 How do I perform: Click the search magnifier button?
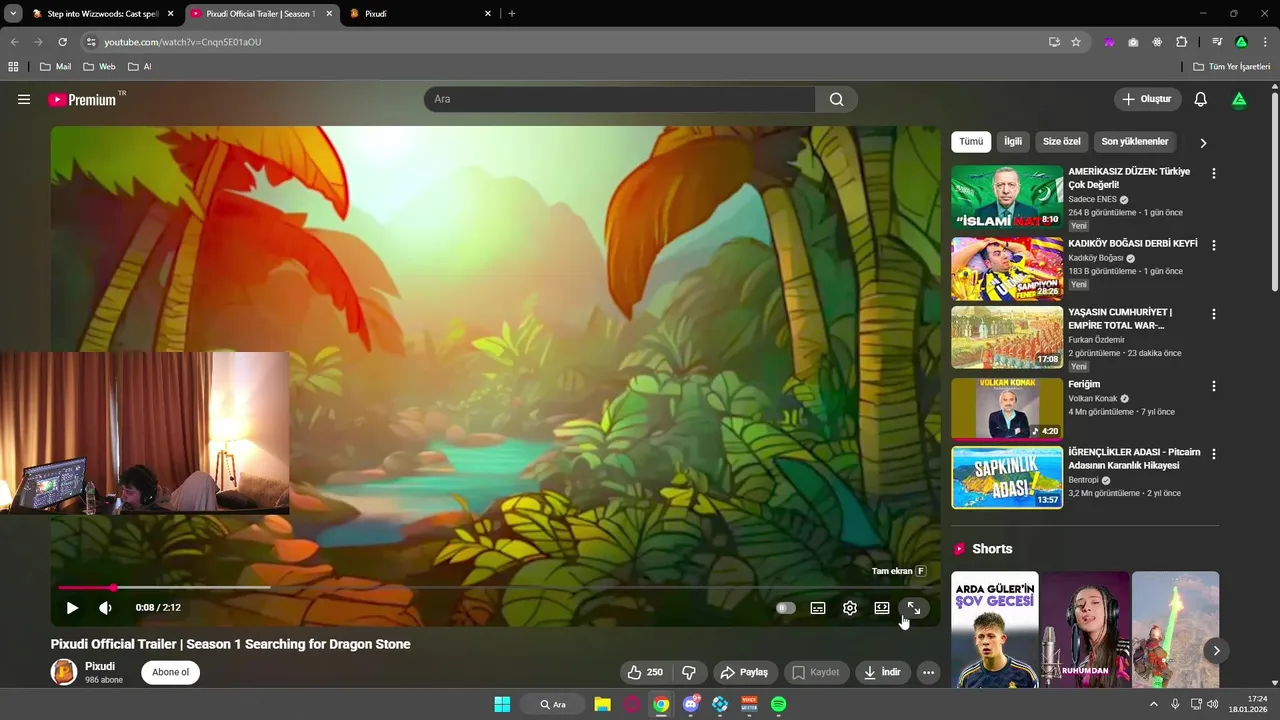coord(836,99)
